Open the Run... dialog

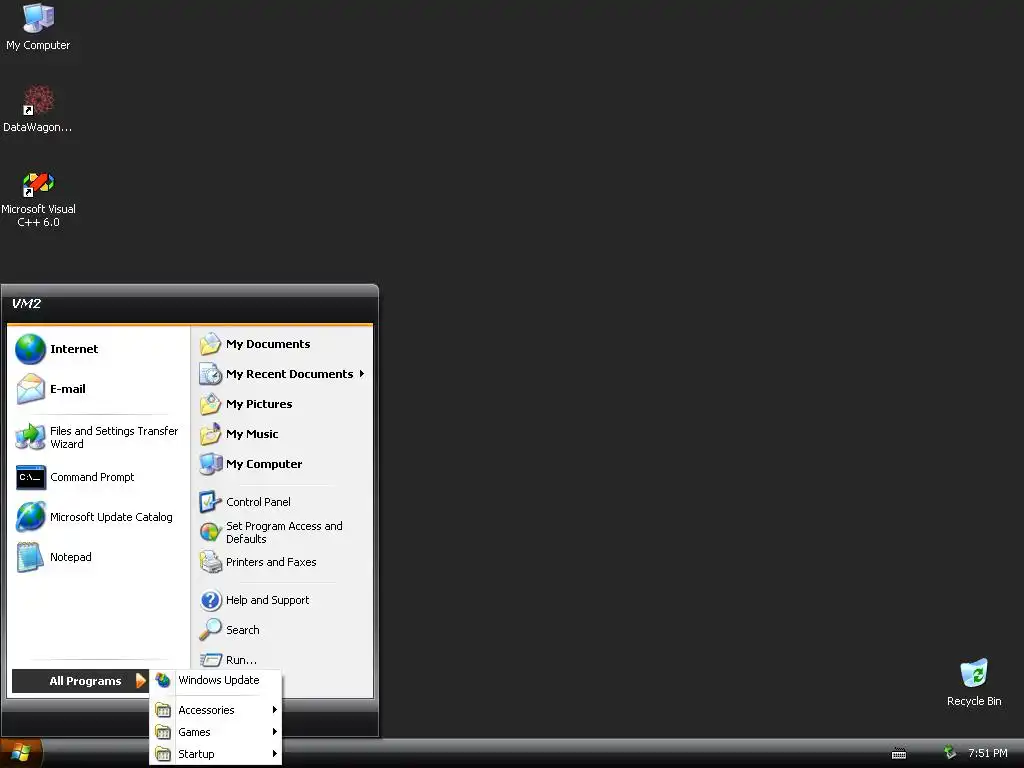click(282, 660)
